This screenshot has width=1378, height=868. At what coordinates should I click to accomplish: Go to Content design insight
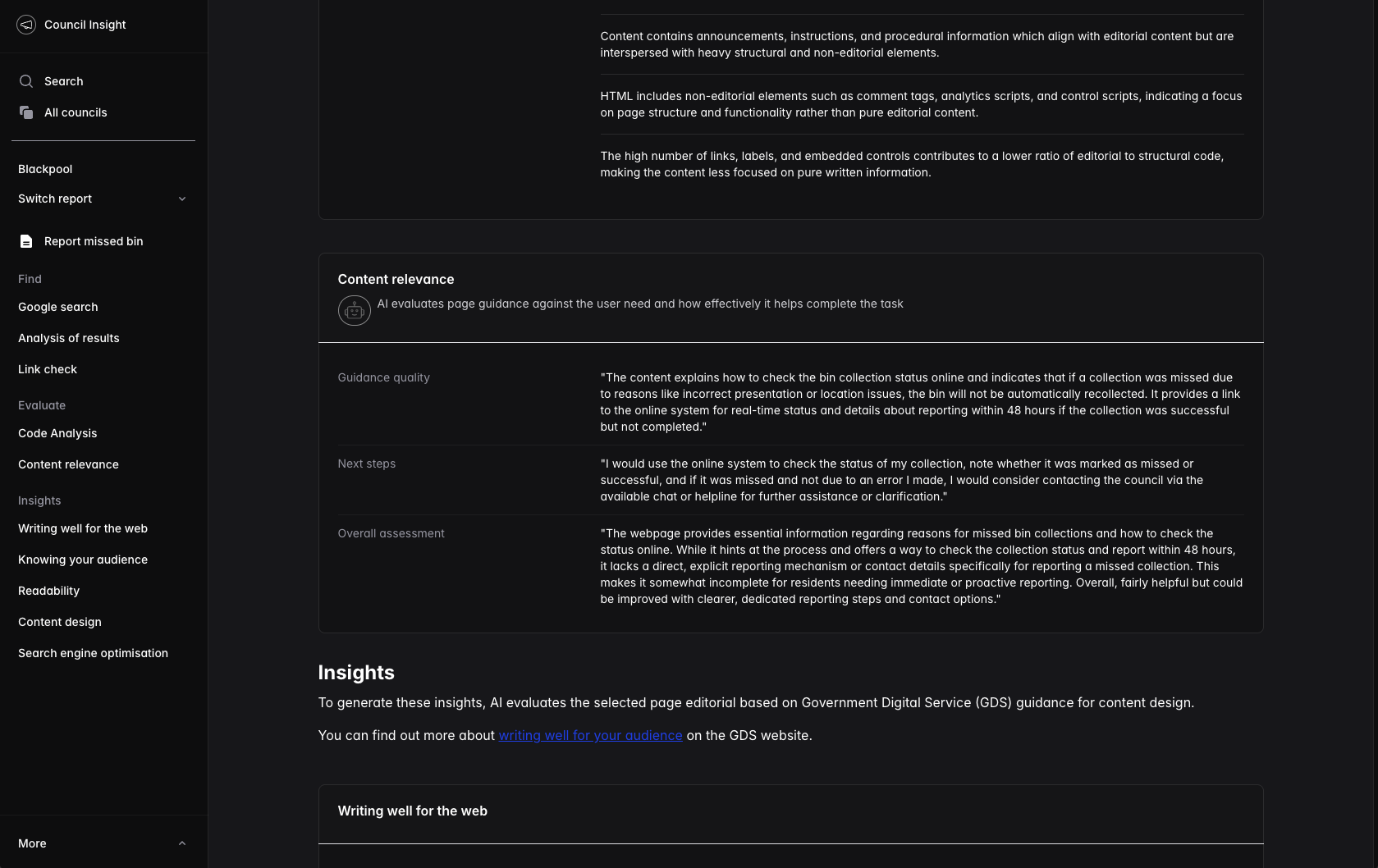(60, 622)
